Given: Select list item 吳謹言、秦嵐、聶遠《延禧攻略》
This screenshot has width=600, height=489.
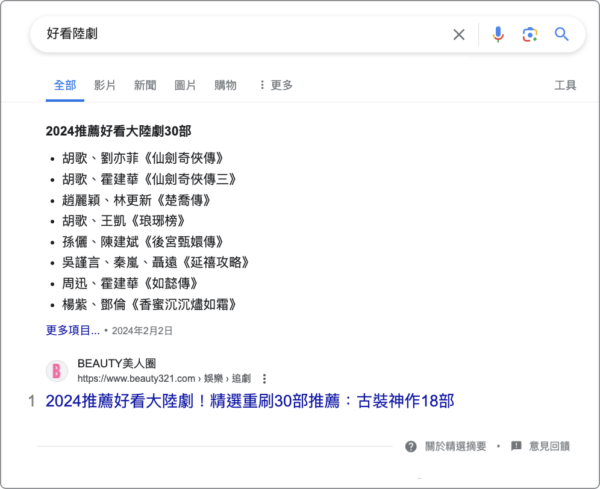Looking at the screenshot, I should (x=155, y=262).
